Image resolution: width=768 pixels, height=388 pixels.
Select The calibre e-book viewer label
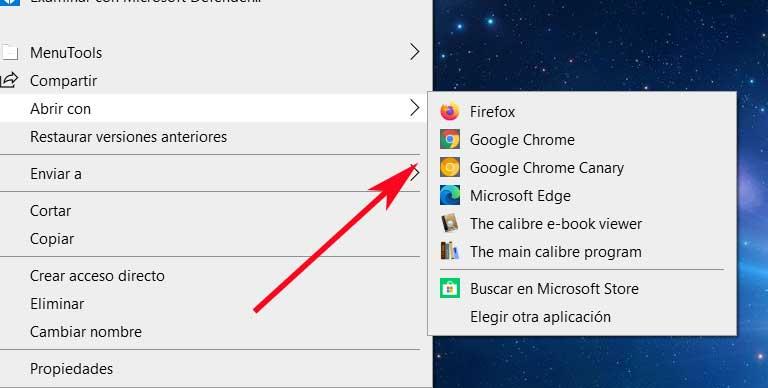tap(556, 224)
